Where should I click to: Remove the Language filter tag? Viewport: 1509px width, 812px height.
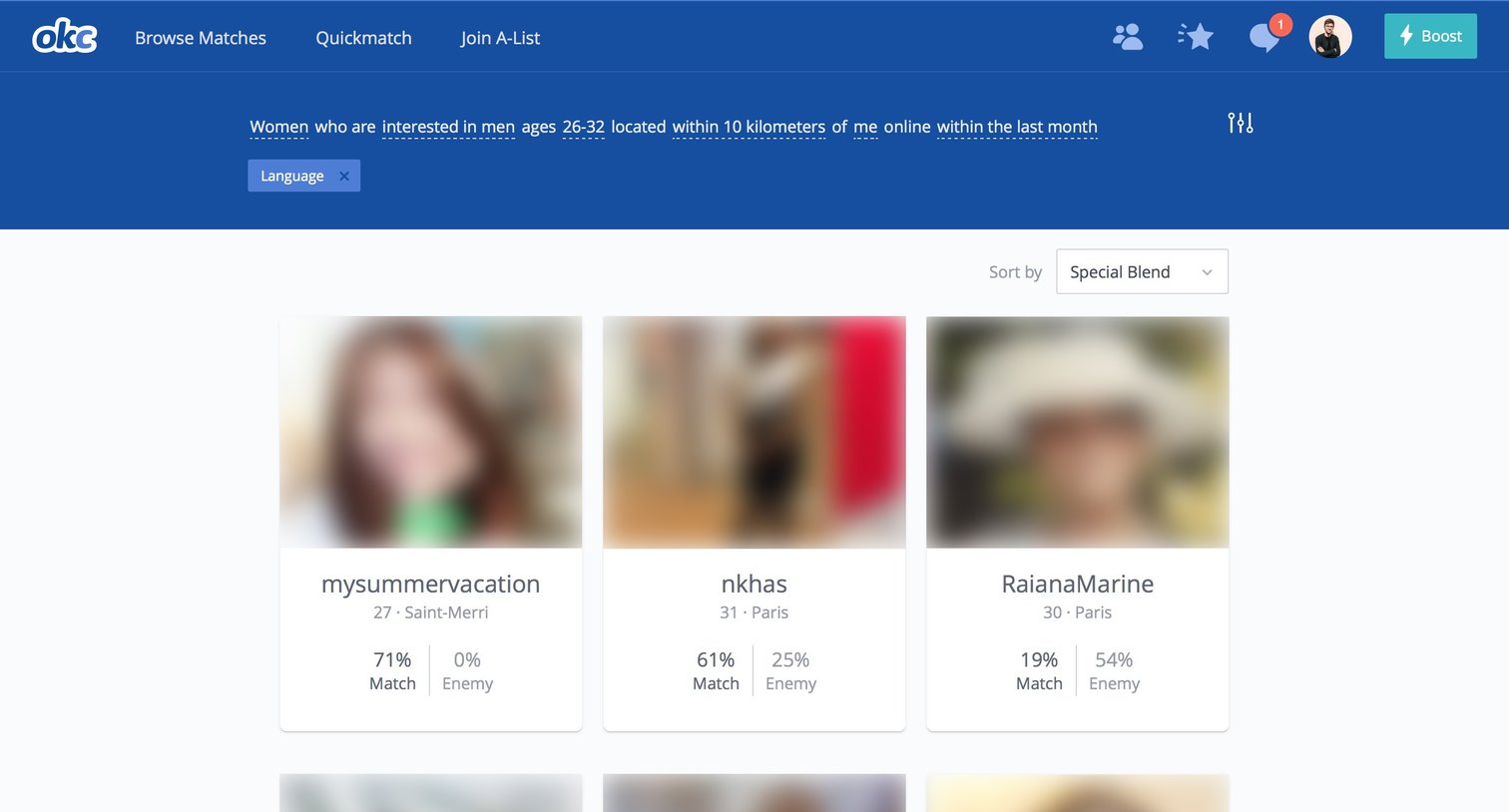click(x=344, y=176)
